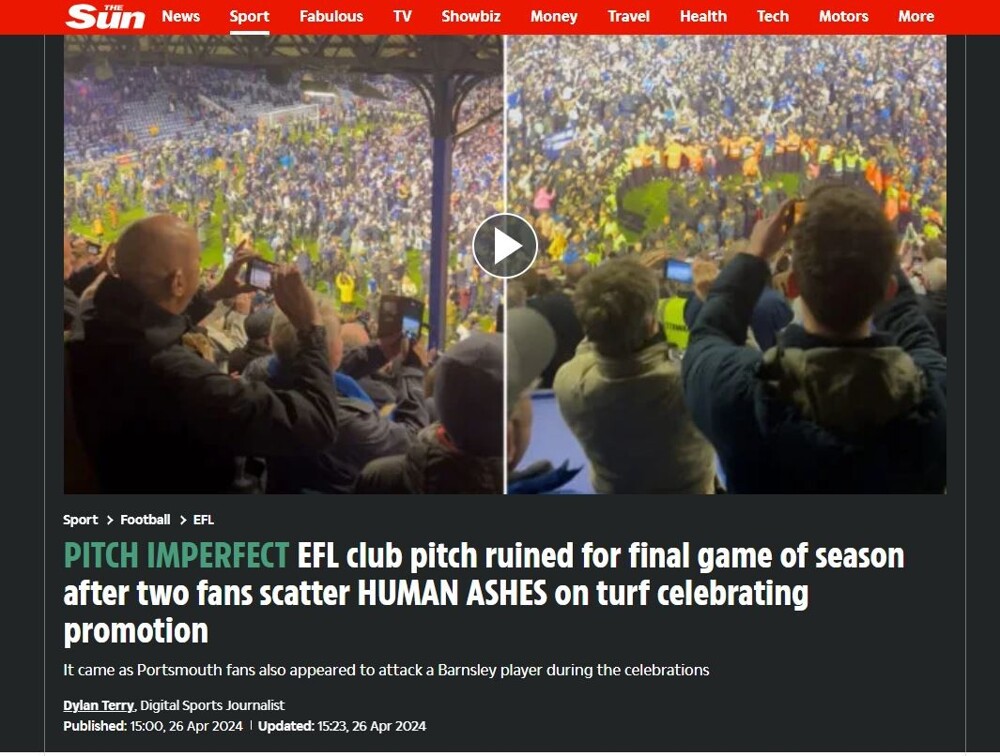Open the Showbiz section

[x=471, y=17]
